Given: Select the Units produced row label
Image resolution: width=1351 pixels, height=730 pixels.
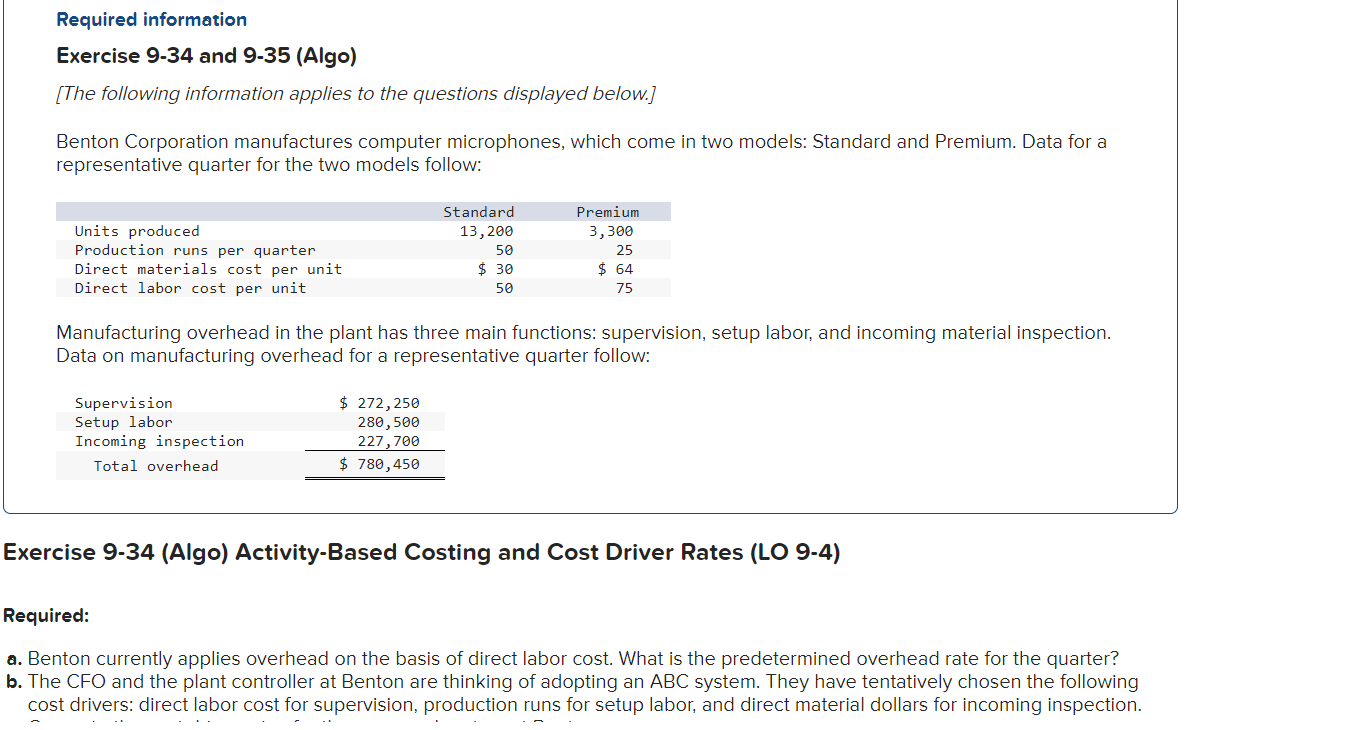Looking at the screenshot, I should (x=137, y=230).
